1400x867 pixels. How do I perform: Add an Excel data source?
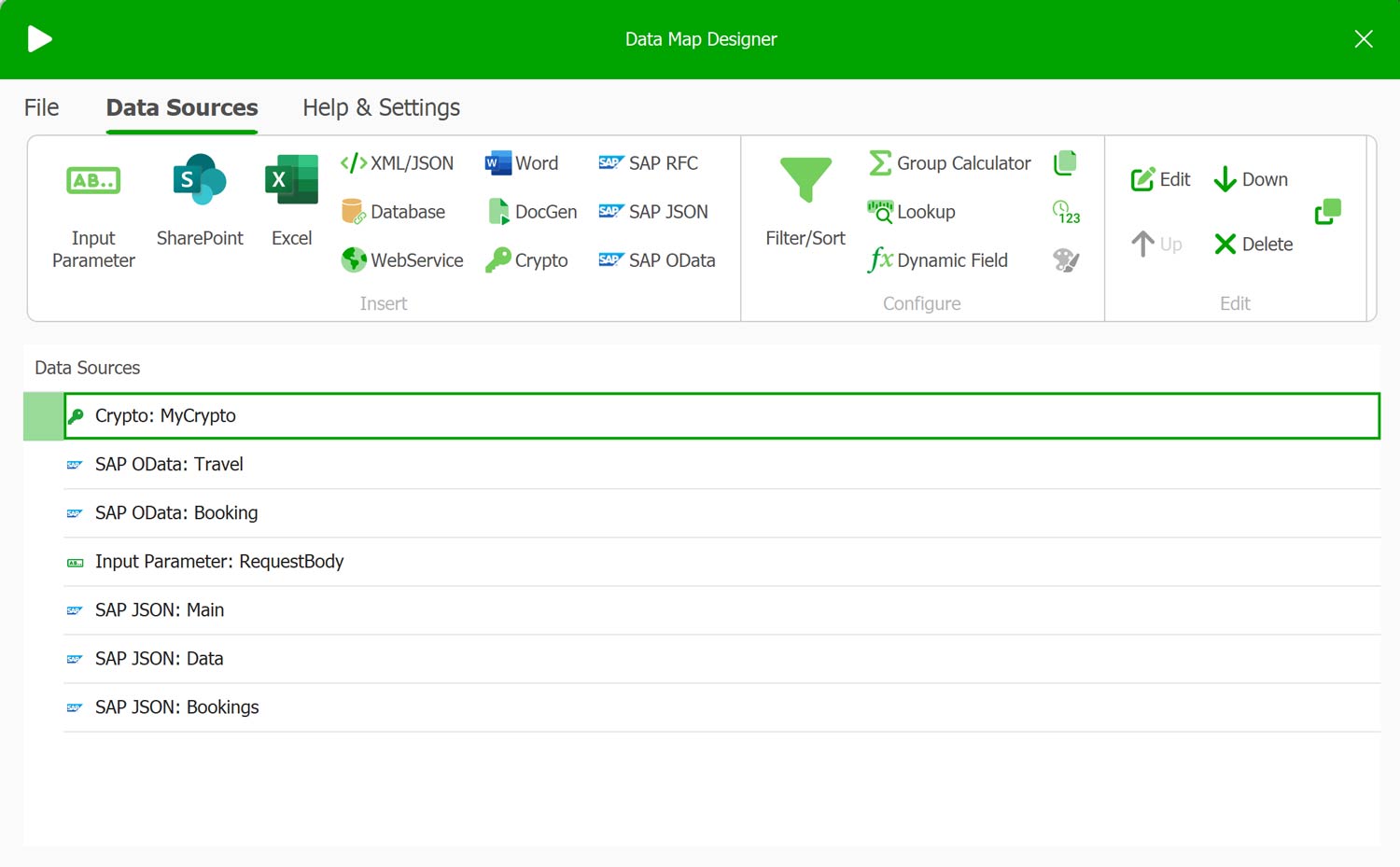click(291, 182)
